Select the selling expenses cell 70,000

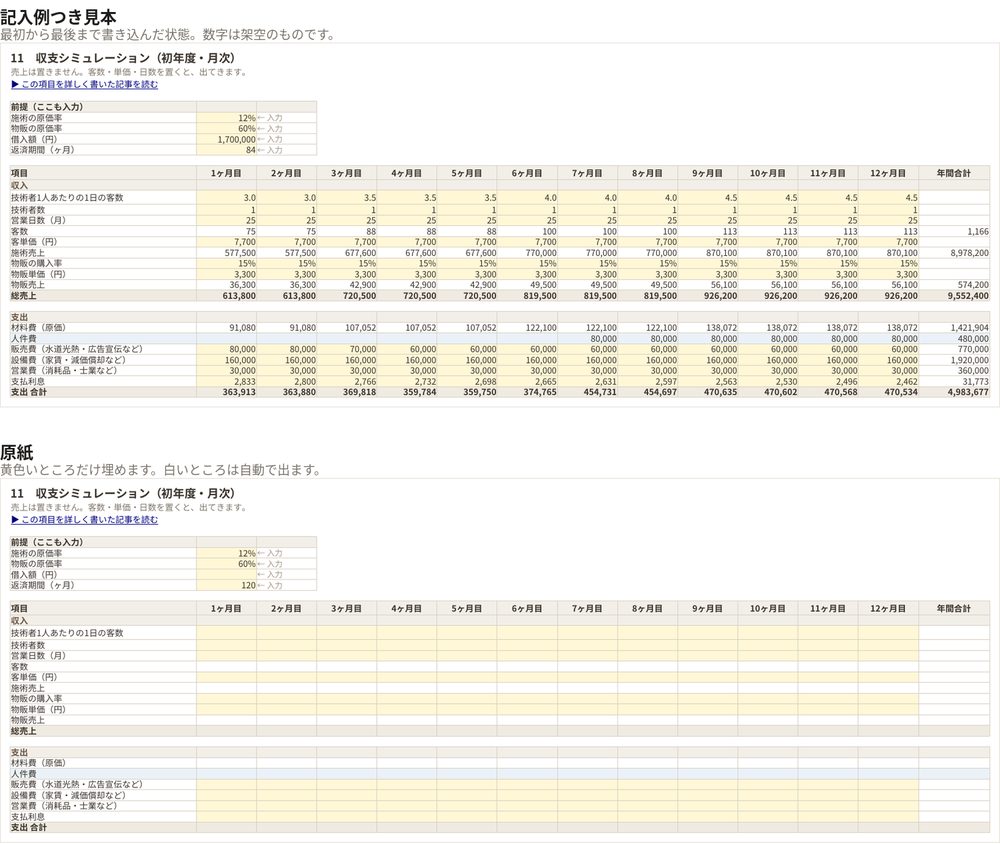[x=347, y=349]
